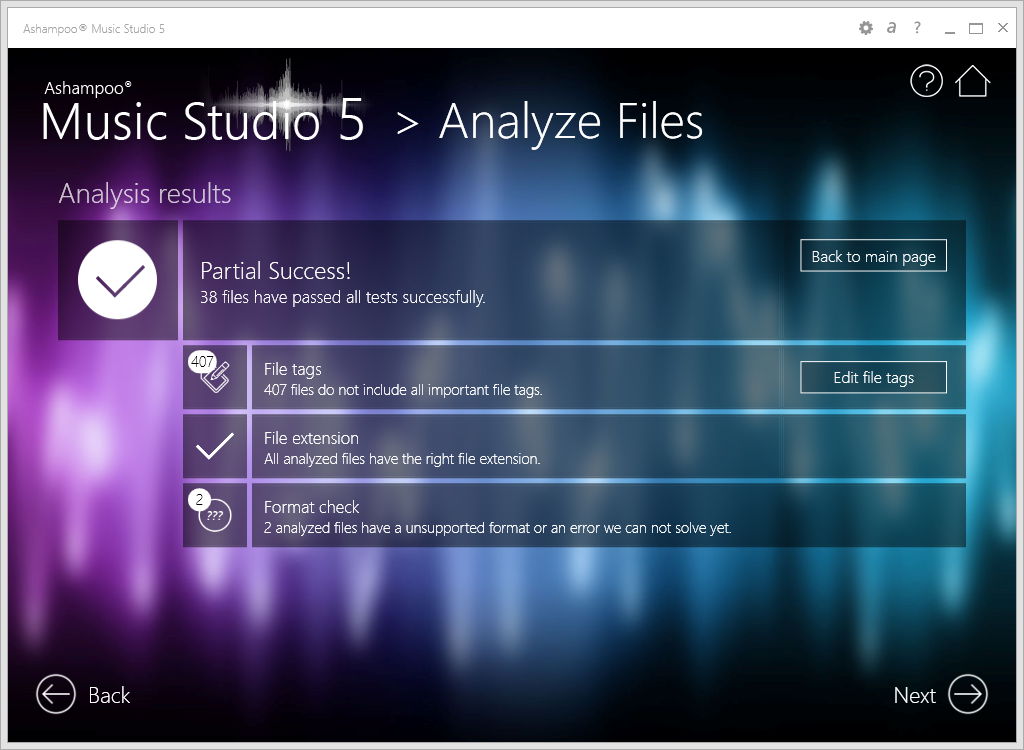This screenshot has height=750, width=1024.
Task: Click the small question mark in title bar
Action: pyautogui.click(x=918, y=27)
